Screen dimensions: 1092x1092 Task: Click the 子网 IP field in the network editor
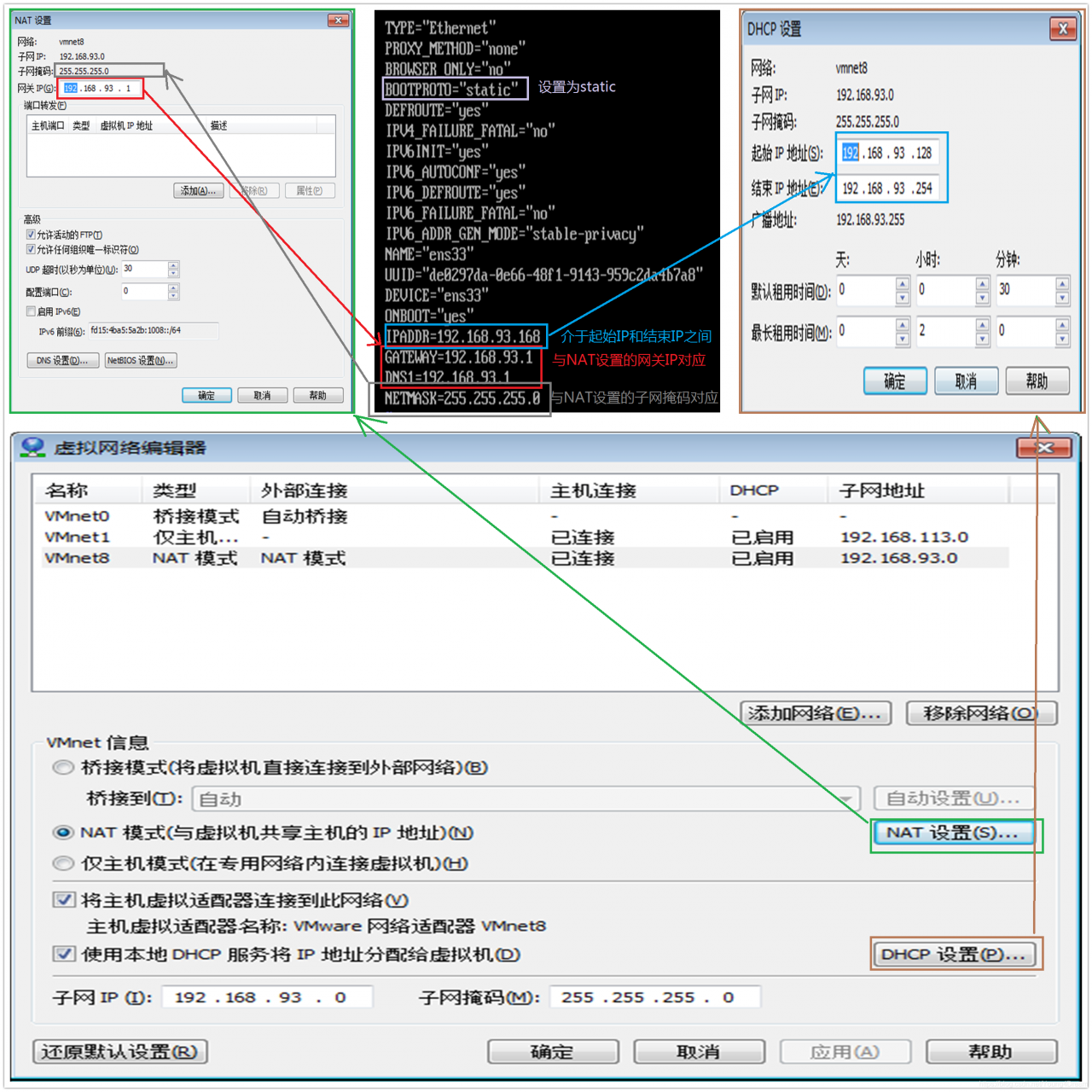[267, 997]
